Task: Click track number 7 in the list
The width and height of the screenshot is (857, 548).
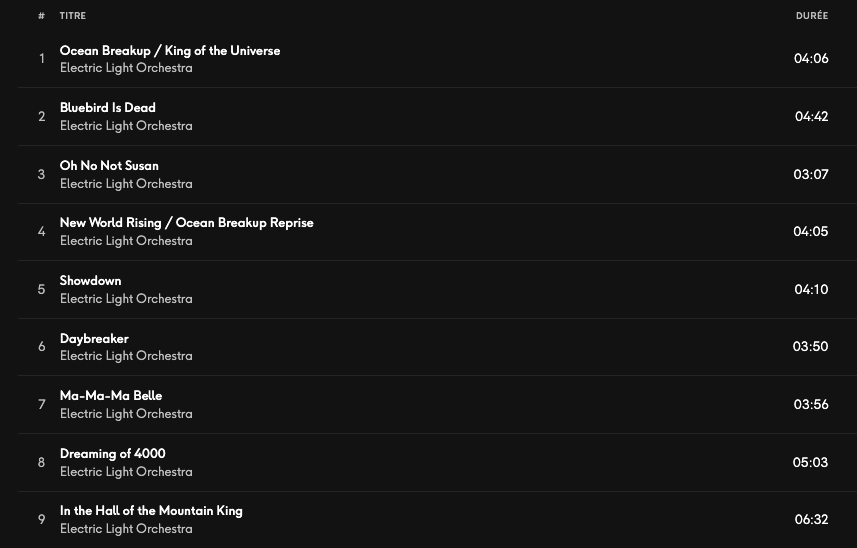Action: tap(42, 405)
